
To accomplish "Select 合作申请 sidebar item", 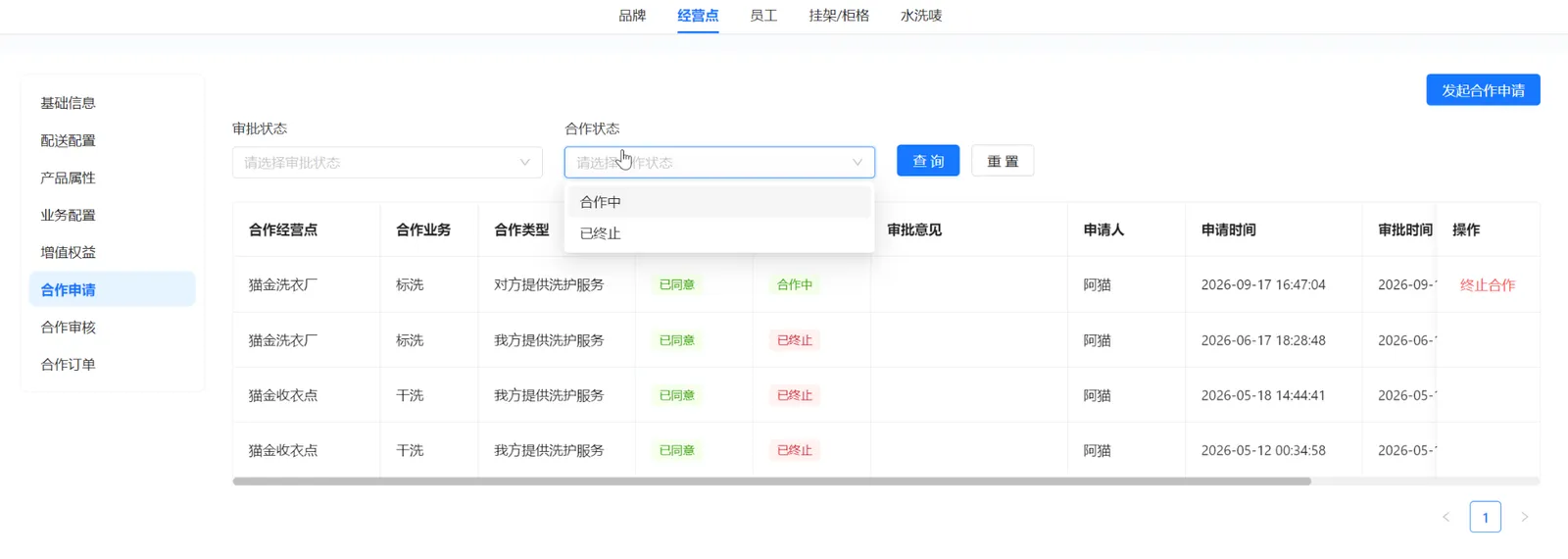I will pyautogui.click(x=112, y=289).
